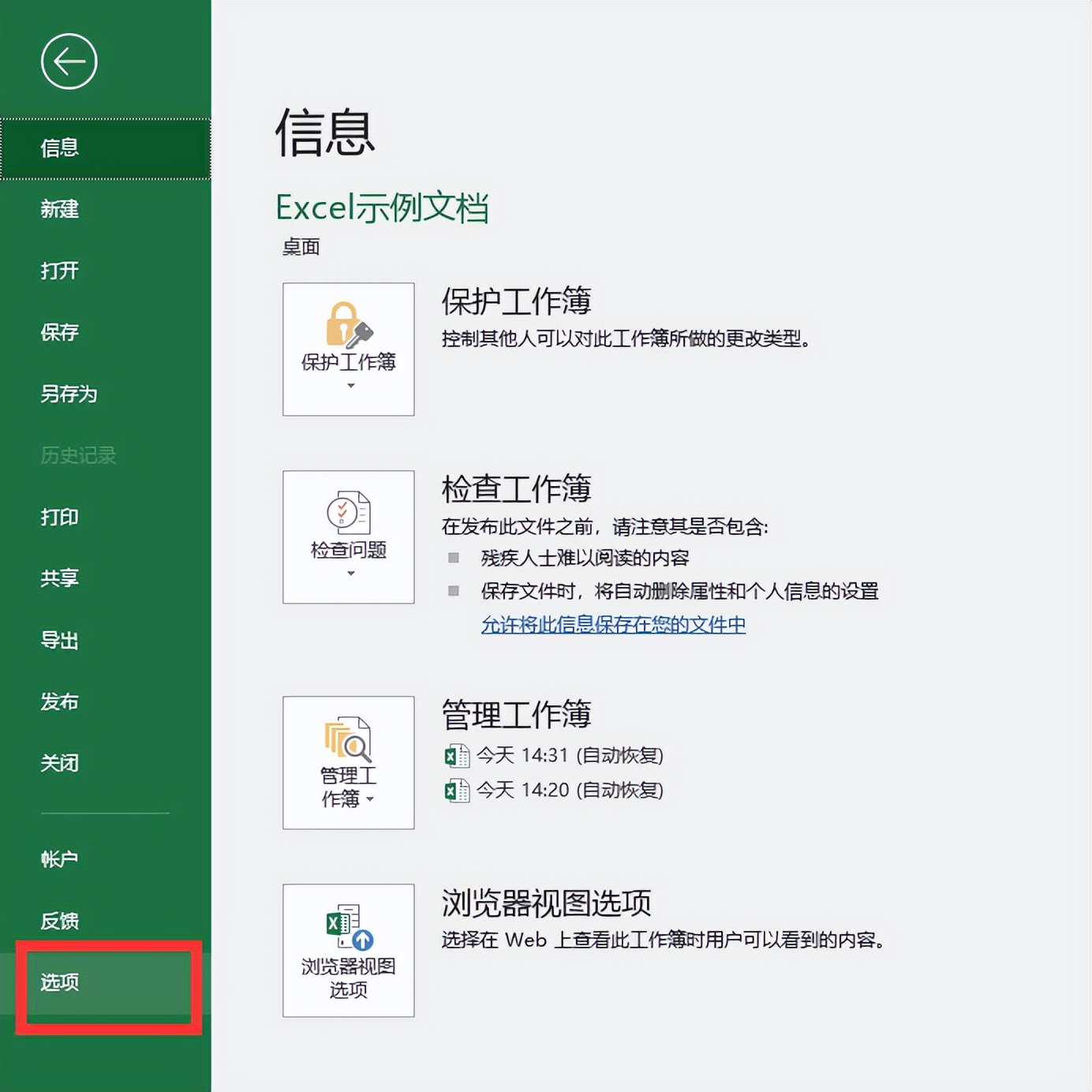This screenshot has width=1092, height=1092.
Task: Select the 导出 menu entry
Action: (x=106, y=640)
